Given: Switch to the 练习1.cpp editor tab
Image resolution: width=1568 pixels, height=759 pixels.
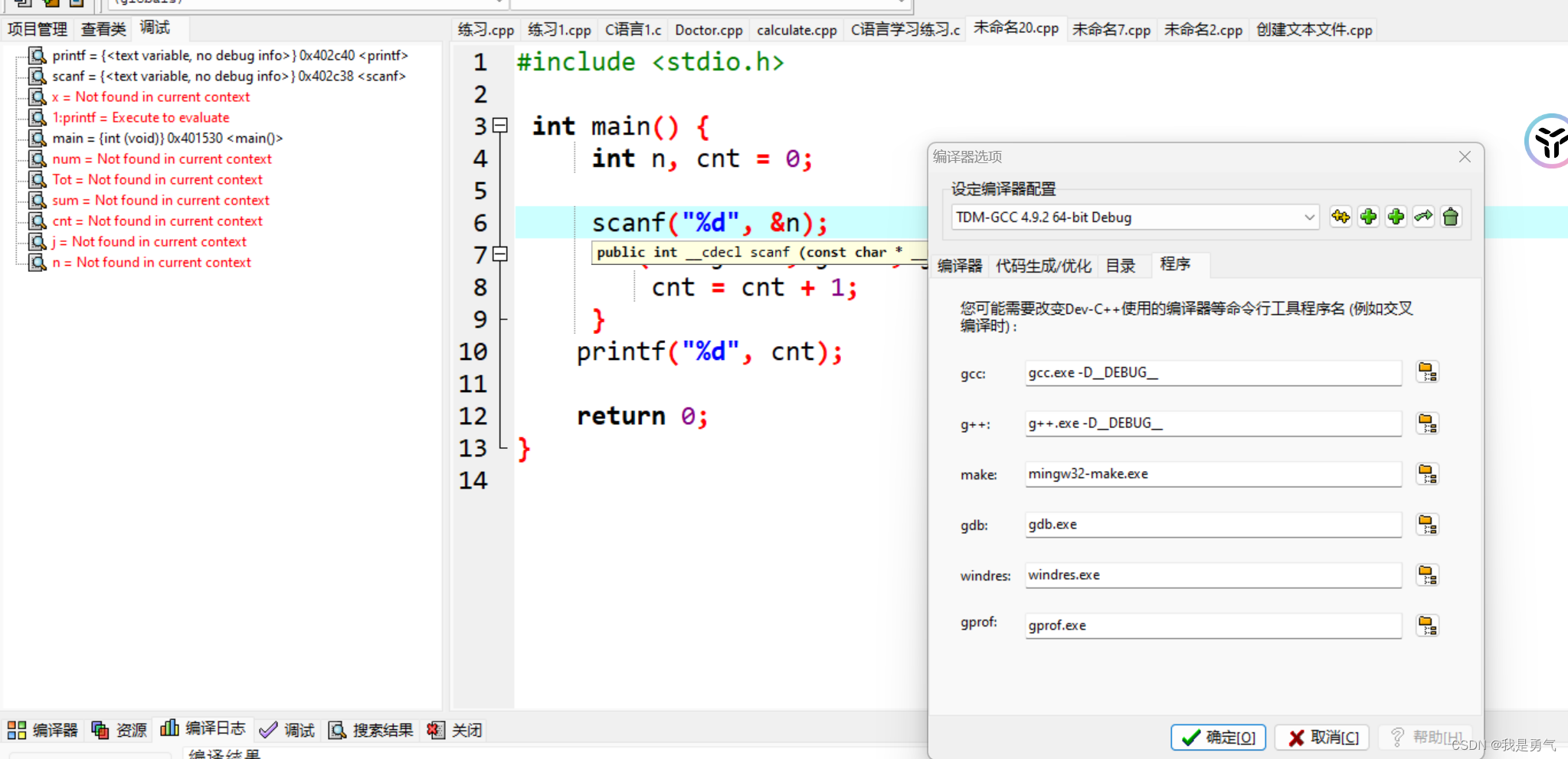Looking at the screenshot, I should (x=559, y=30).
